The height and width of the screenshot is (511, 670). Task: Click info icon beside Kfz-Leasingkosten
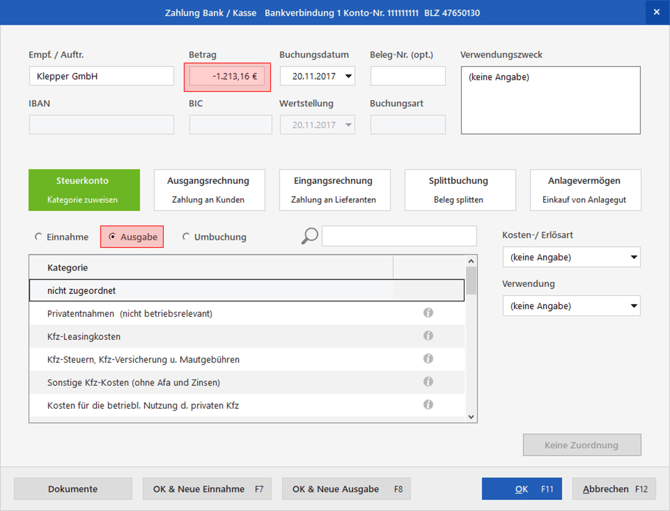[428, 336]
